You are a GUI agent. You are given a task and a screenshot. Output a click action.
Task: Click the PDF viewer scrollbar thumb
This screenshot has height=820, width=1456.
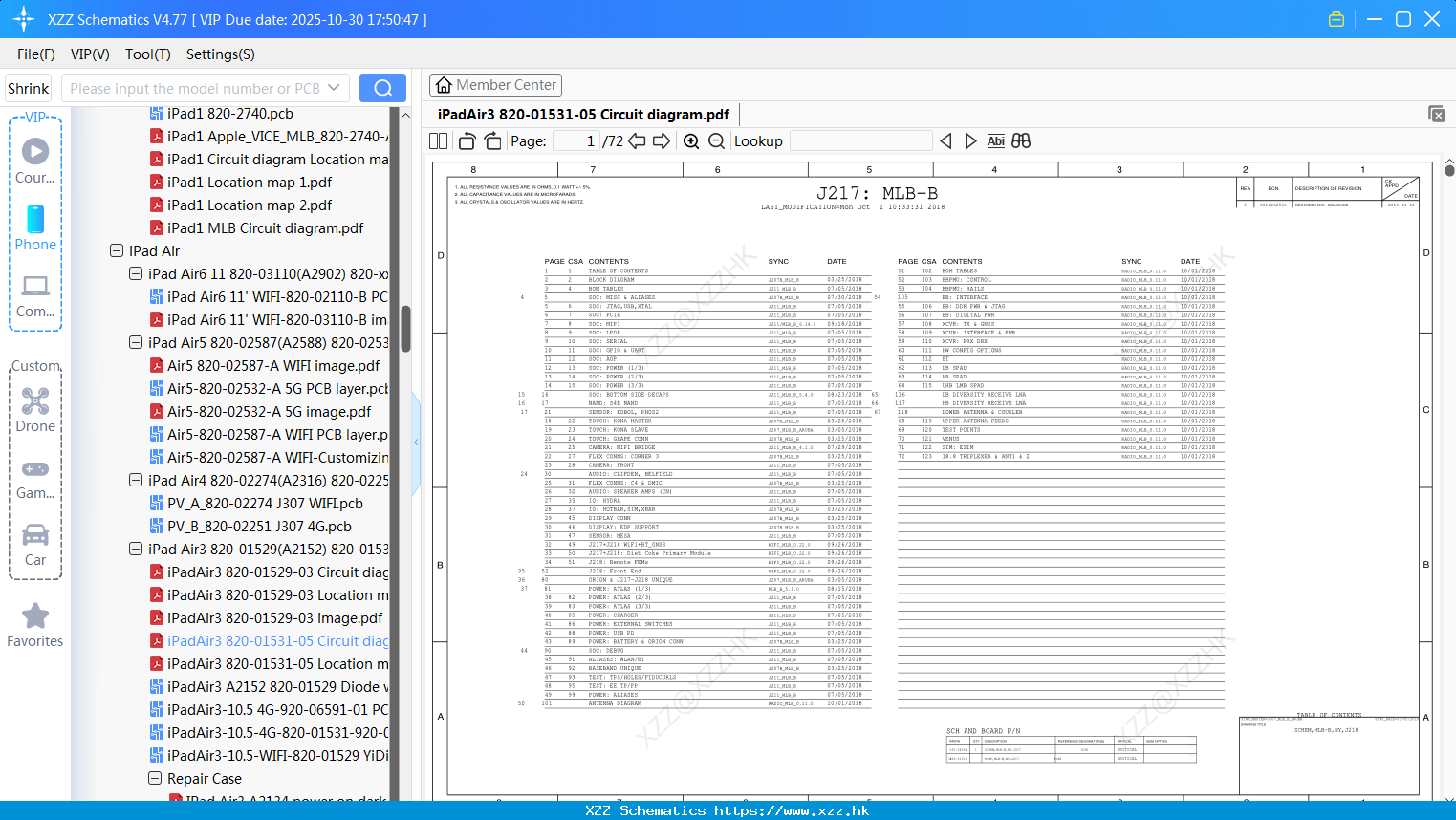pyautogui.click(x=1449, y=171)
